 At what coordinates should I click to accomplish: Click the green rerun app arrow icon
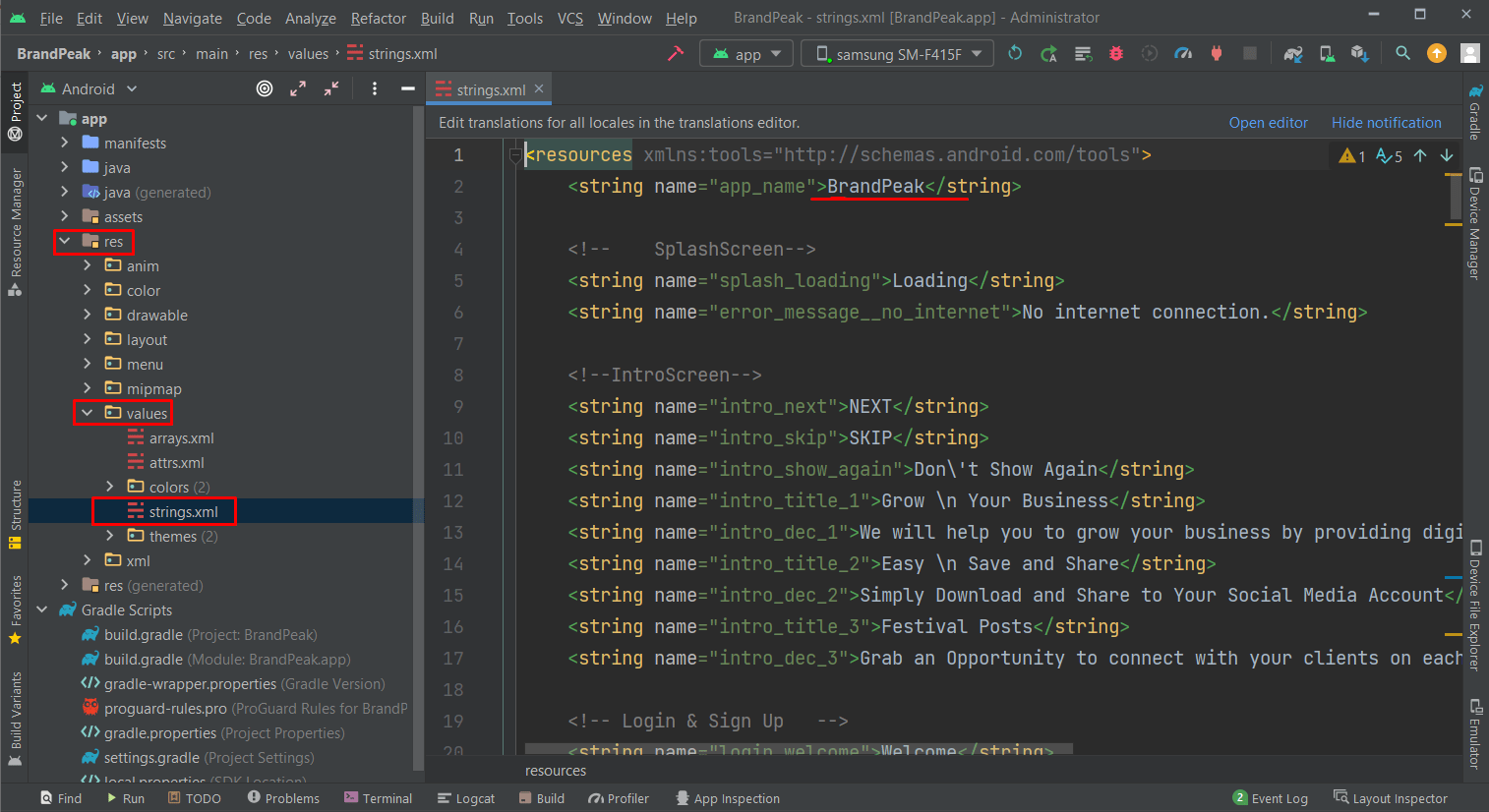tap(1015, 53)
